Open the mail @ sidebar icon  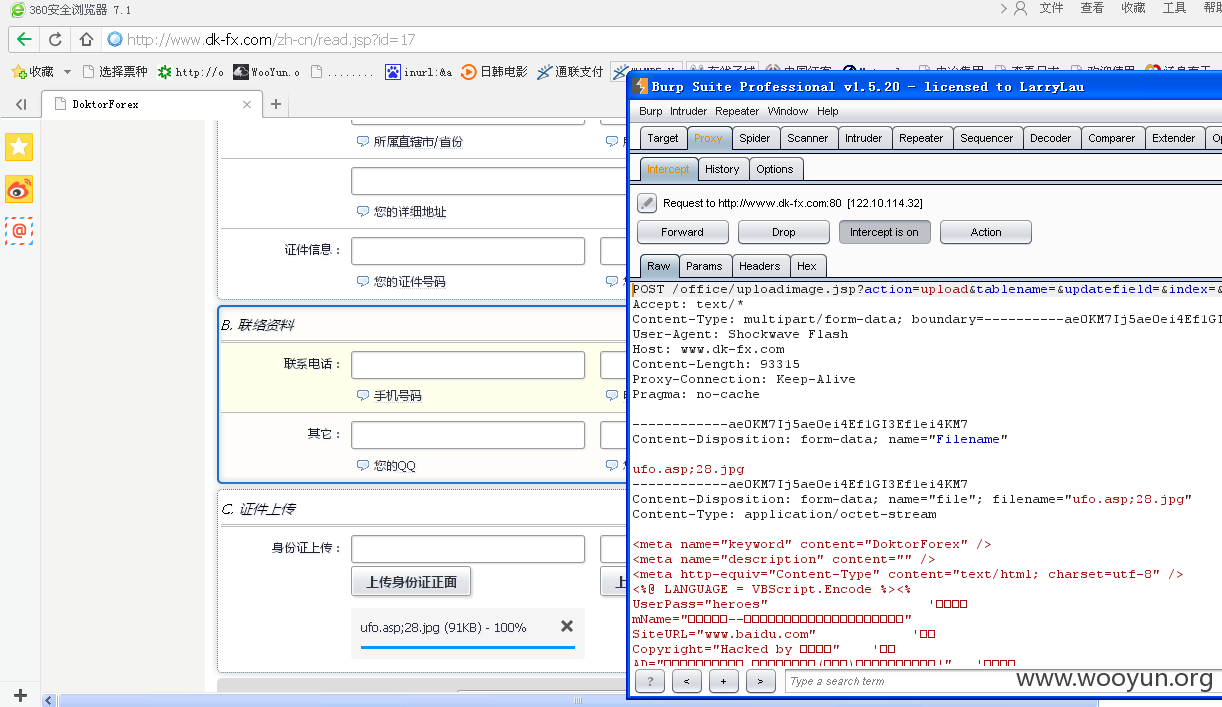(19, 231)
